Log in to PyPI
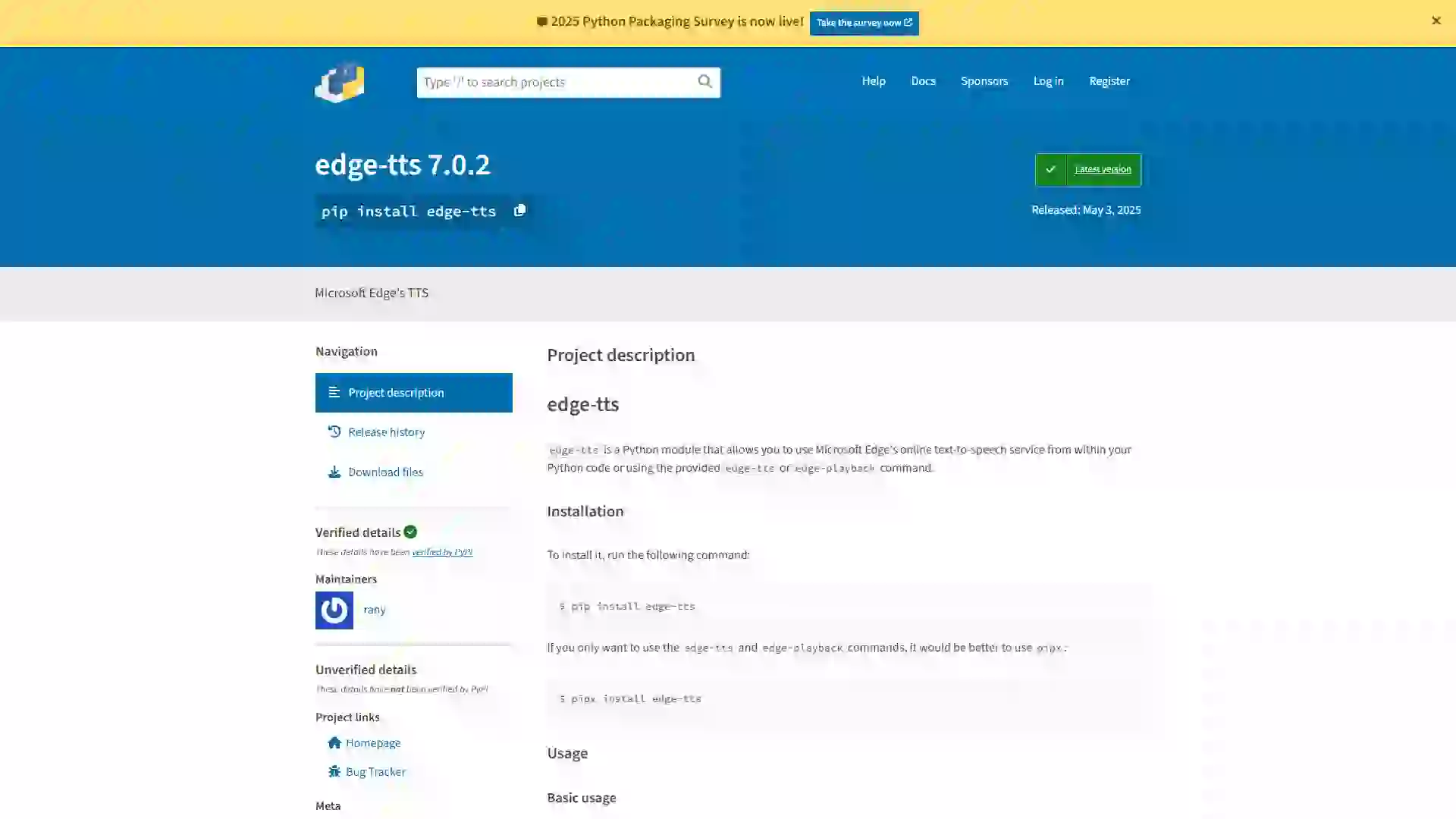1456x819 pixels. (x=1048, y=81)
